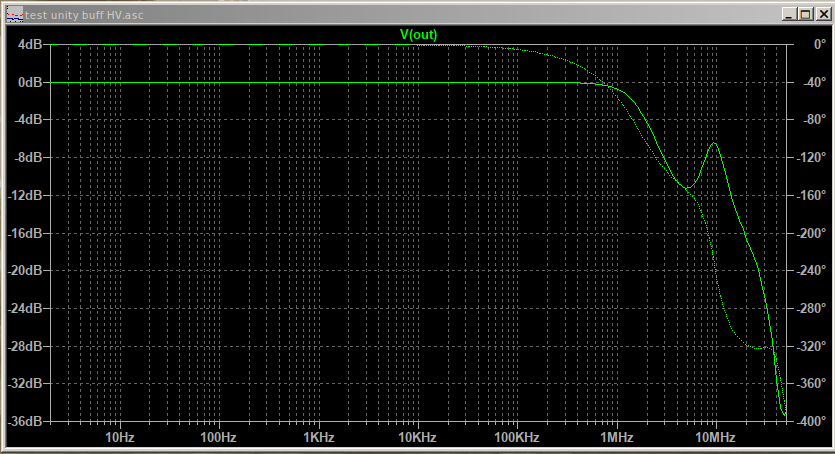Click the -240° phase axis label
The width and height of the screenshot is (835, 454).
811,270
